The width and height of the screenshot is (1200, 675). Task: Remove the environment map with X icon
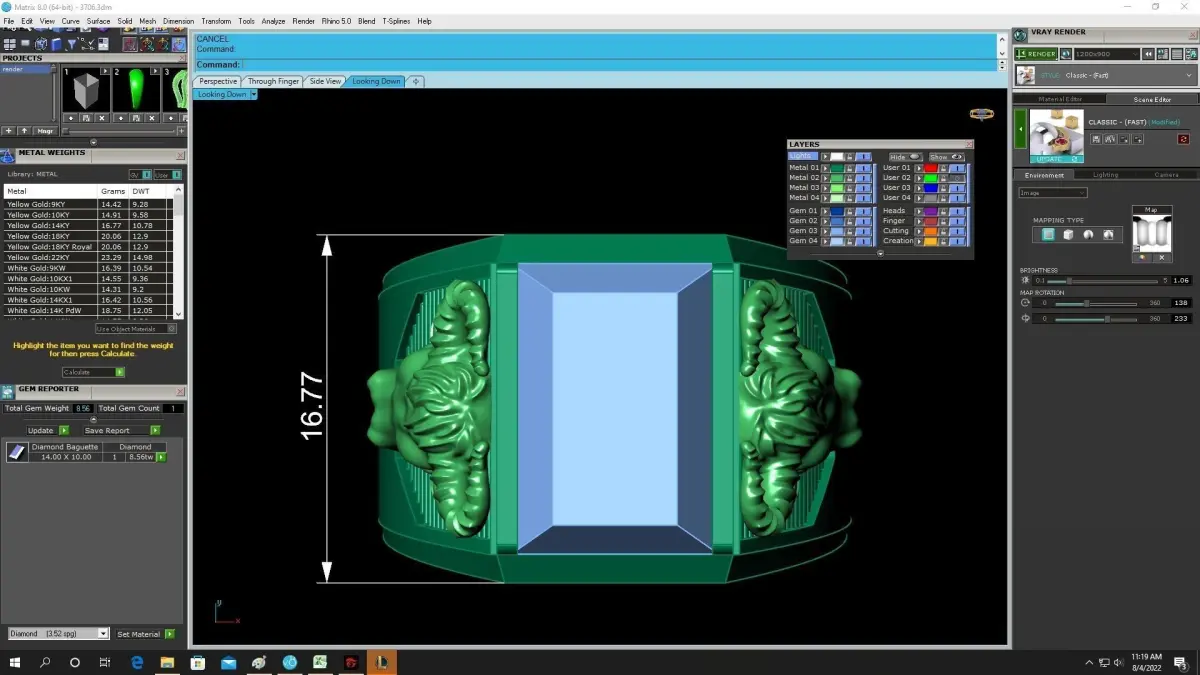1162,258
